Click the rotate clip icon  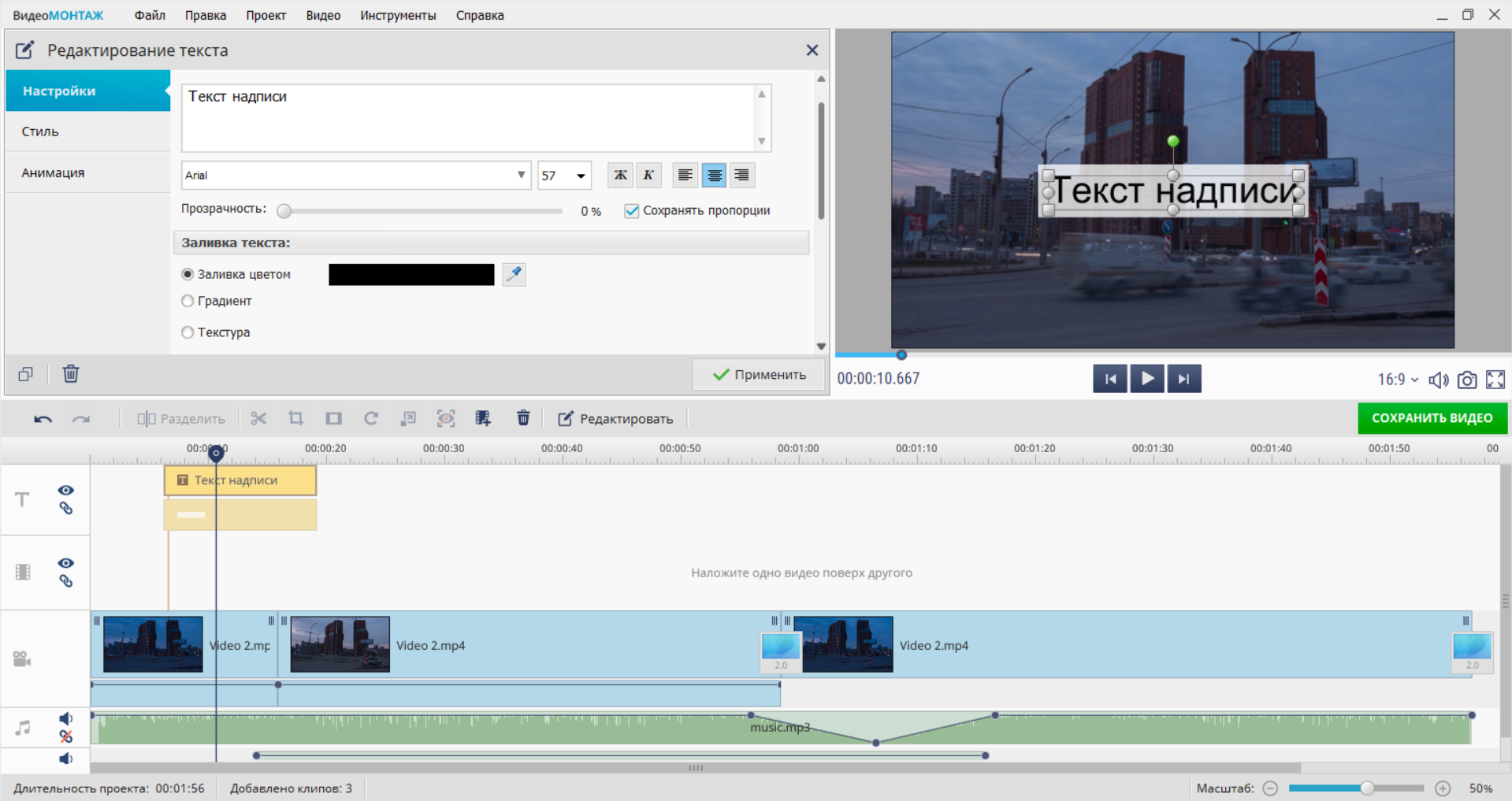[x=371, y=418]
